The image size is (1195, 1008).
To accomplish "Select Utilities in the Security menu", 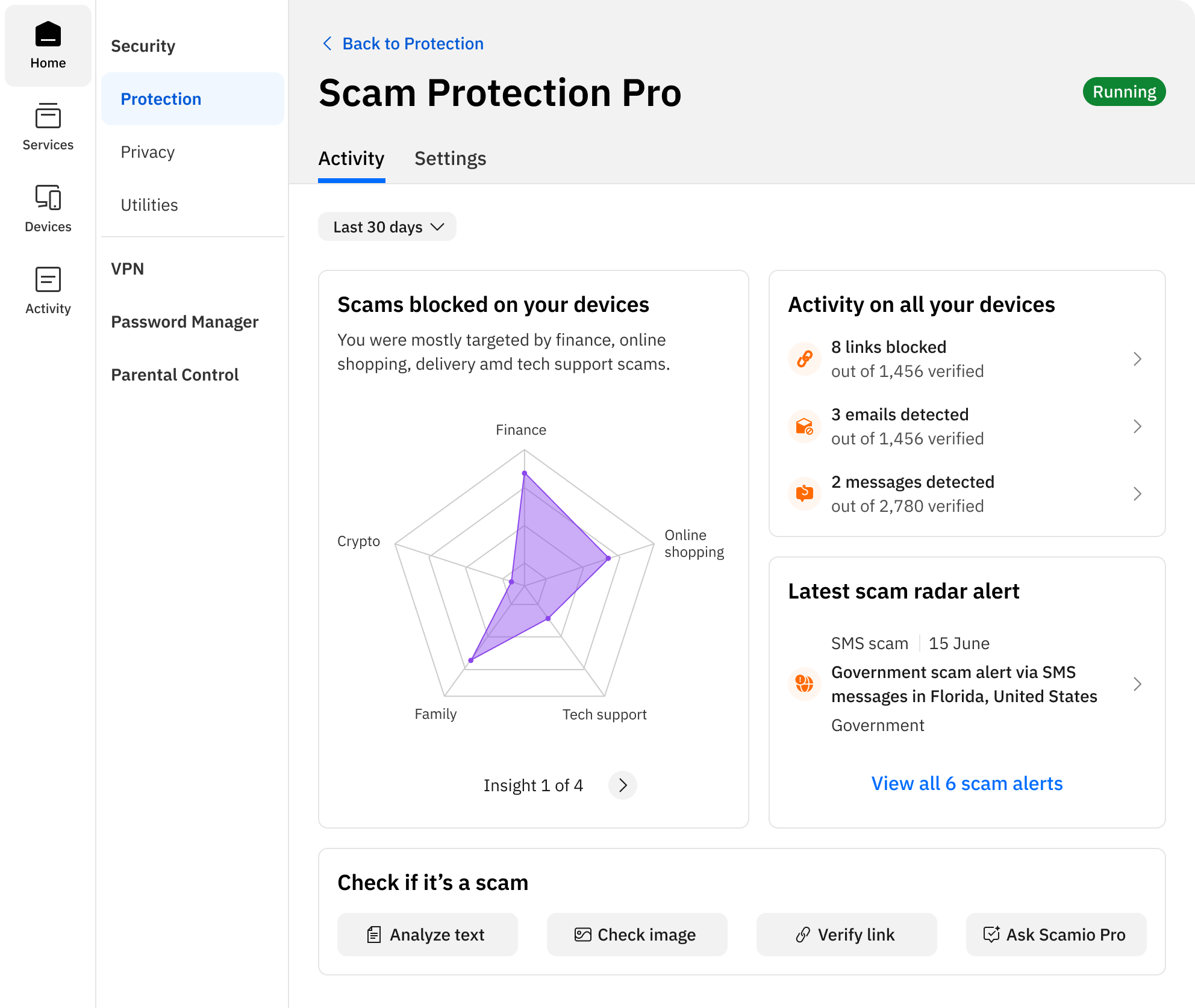I will (193, 205).
